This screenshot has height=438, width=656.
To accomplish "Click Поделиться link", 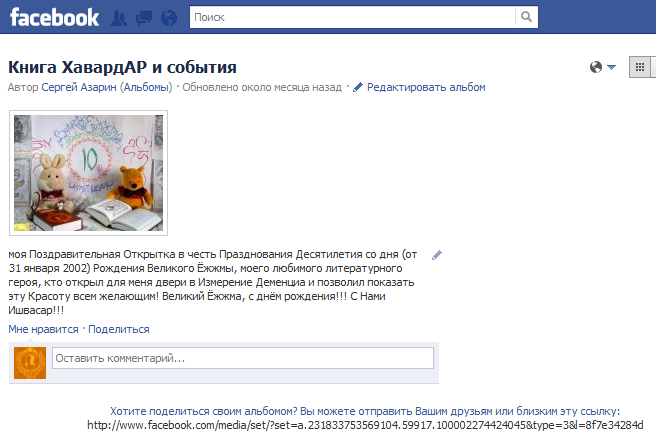I will point(119,329).
